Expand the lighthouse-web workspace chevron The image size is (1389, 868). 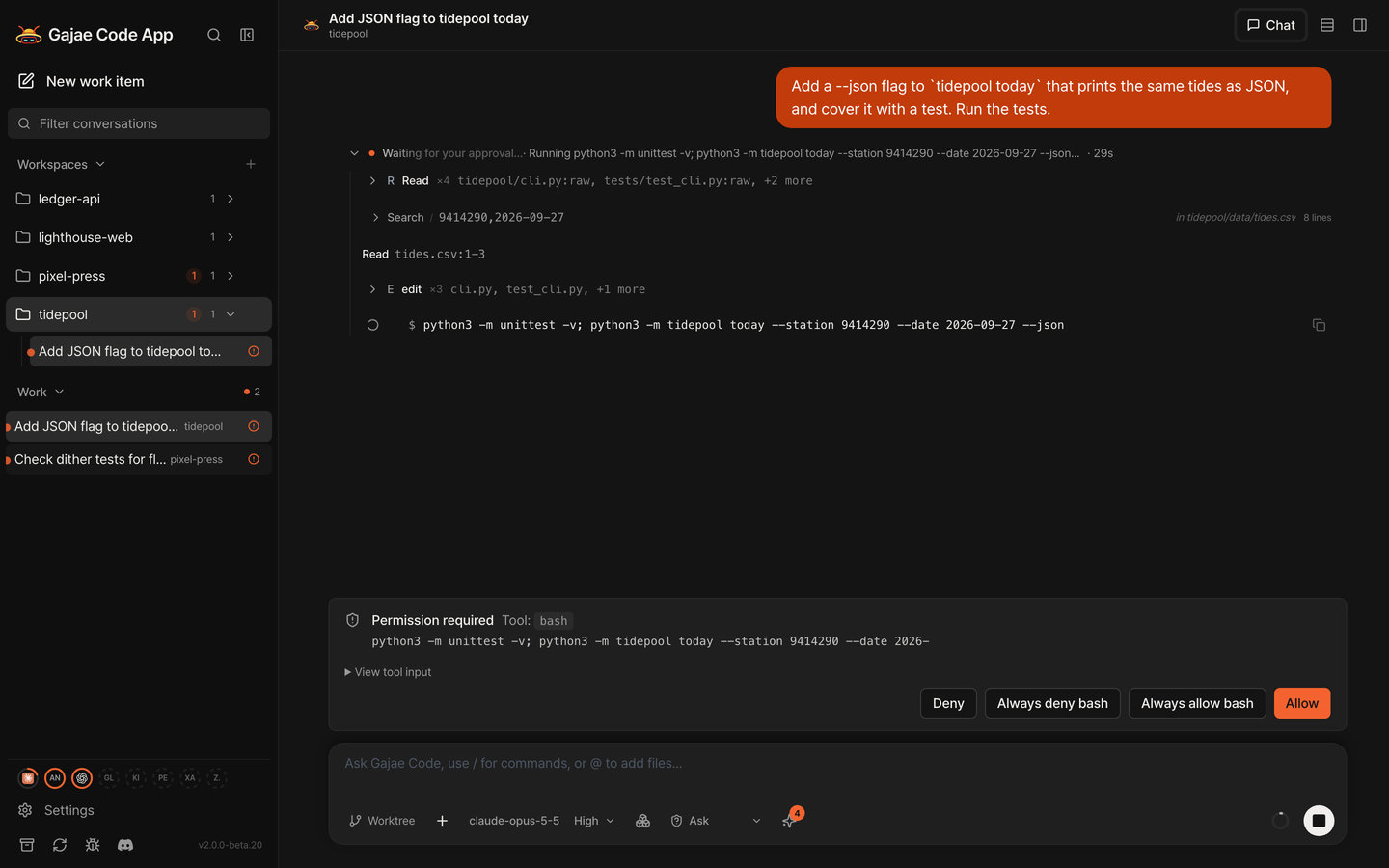[231, 237]
